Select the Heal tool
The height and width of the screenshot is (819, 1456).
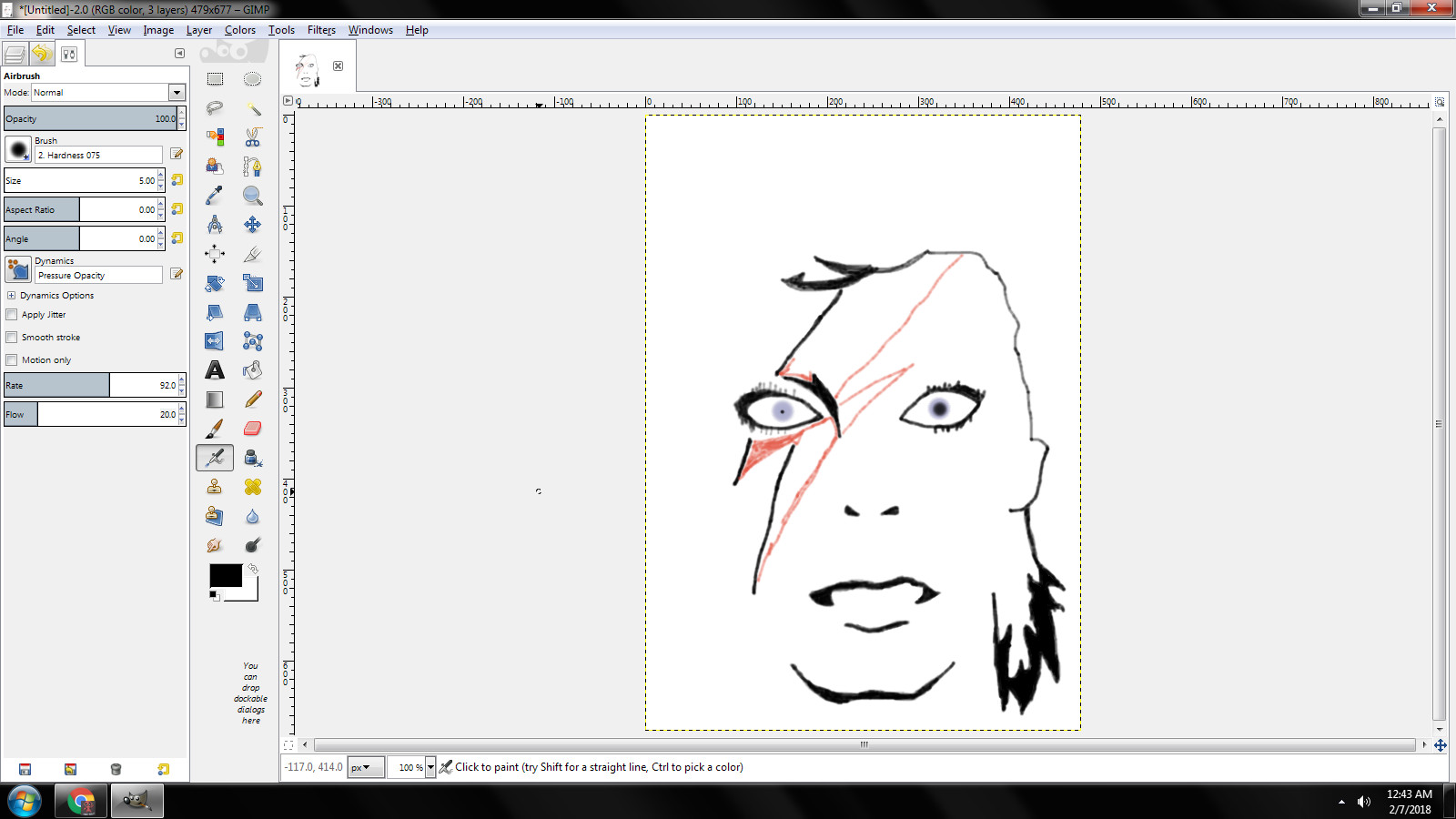point(253,487)
